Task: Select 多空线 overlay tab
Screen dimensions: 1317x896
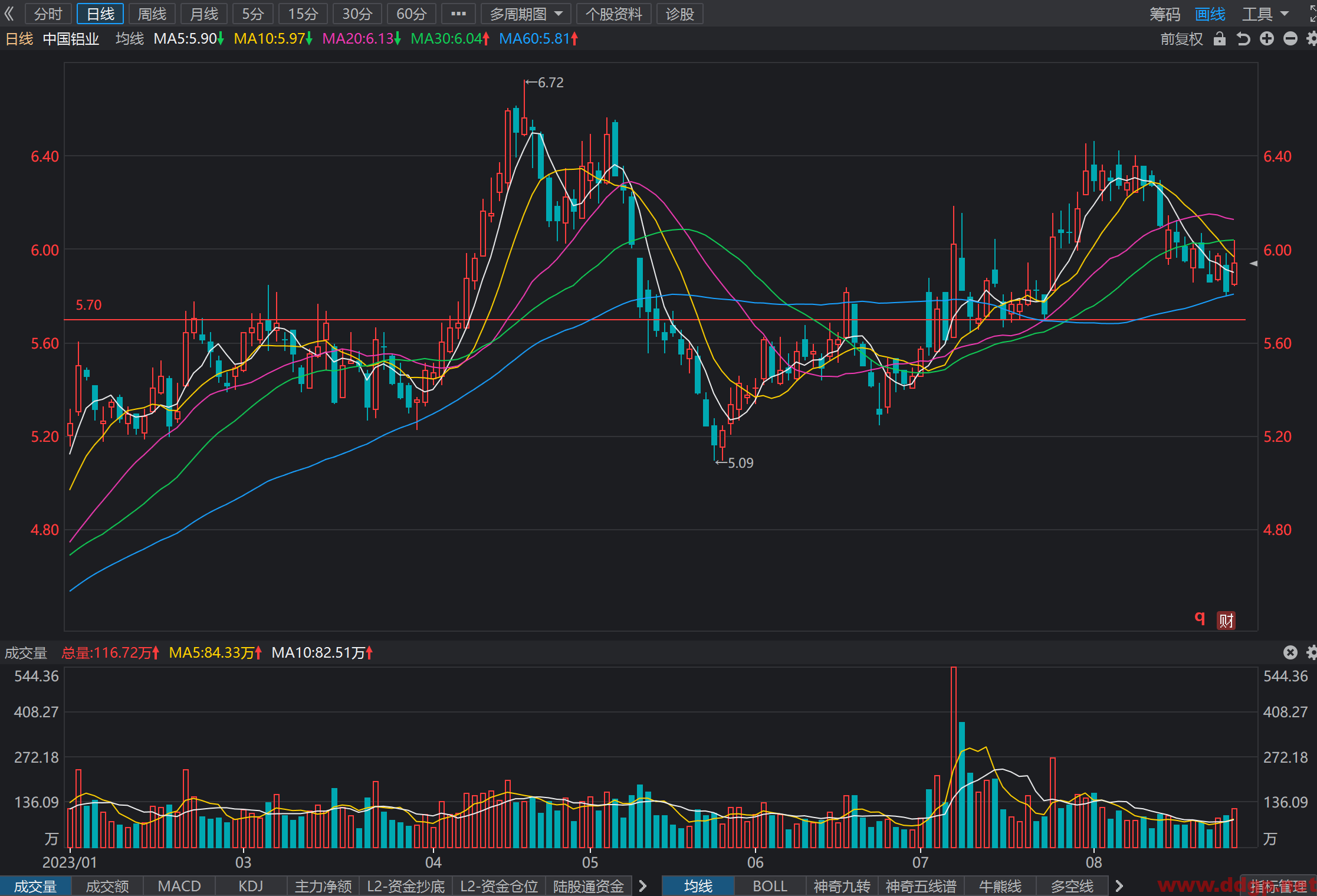Action: [x=1072, y=886]
